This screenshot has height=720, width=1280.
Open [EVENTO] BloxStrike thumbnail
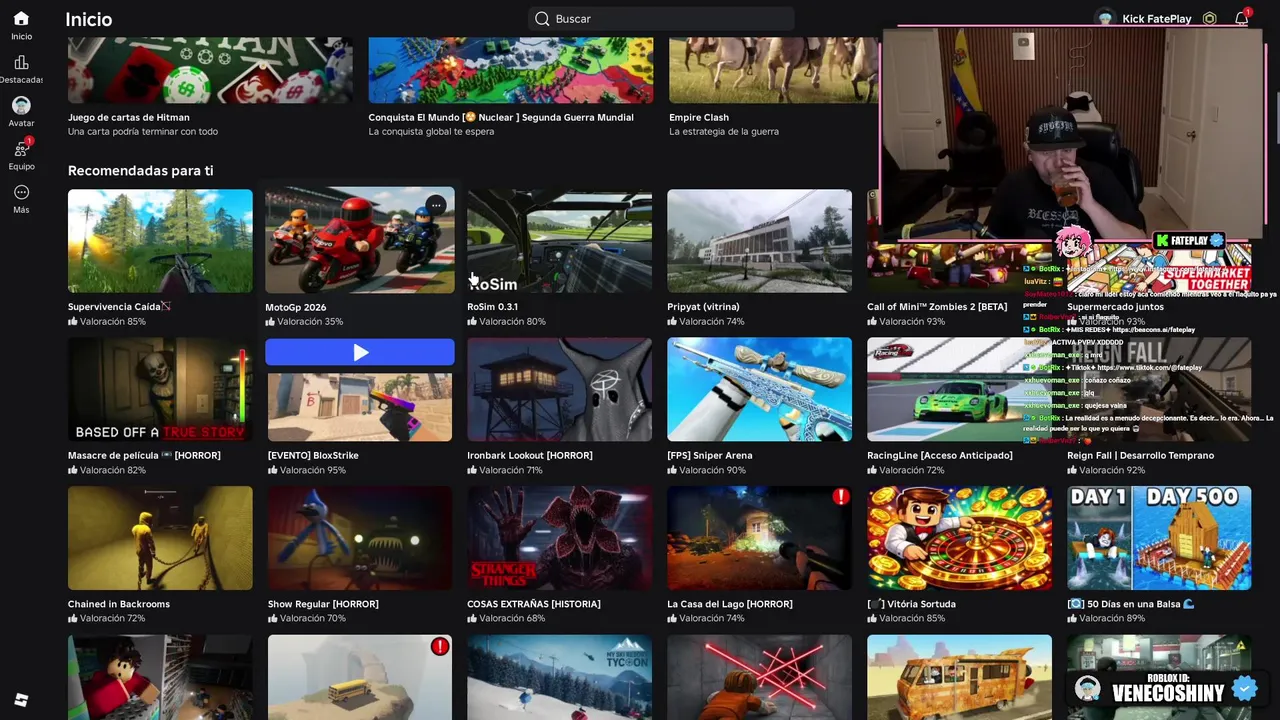point(360,406)
